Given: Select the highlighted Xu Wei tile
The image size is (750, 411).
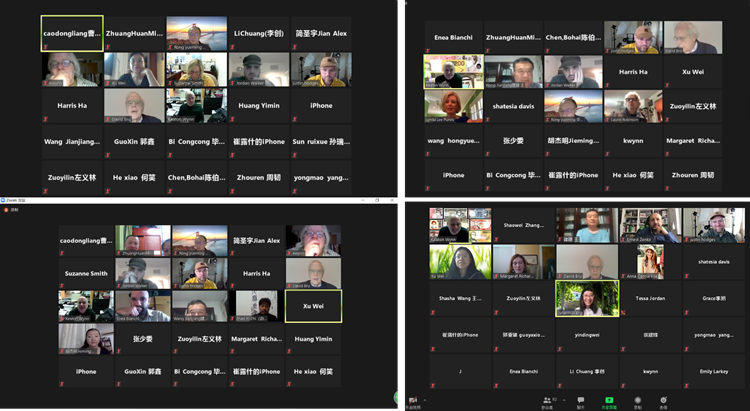Looking at the screenshot, I should tap(313, 306).
